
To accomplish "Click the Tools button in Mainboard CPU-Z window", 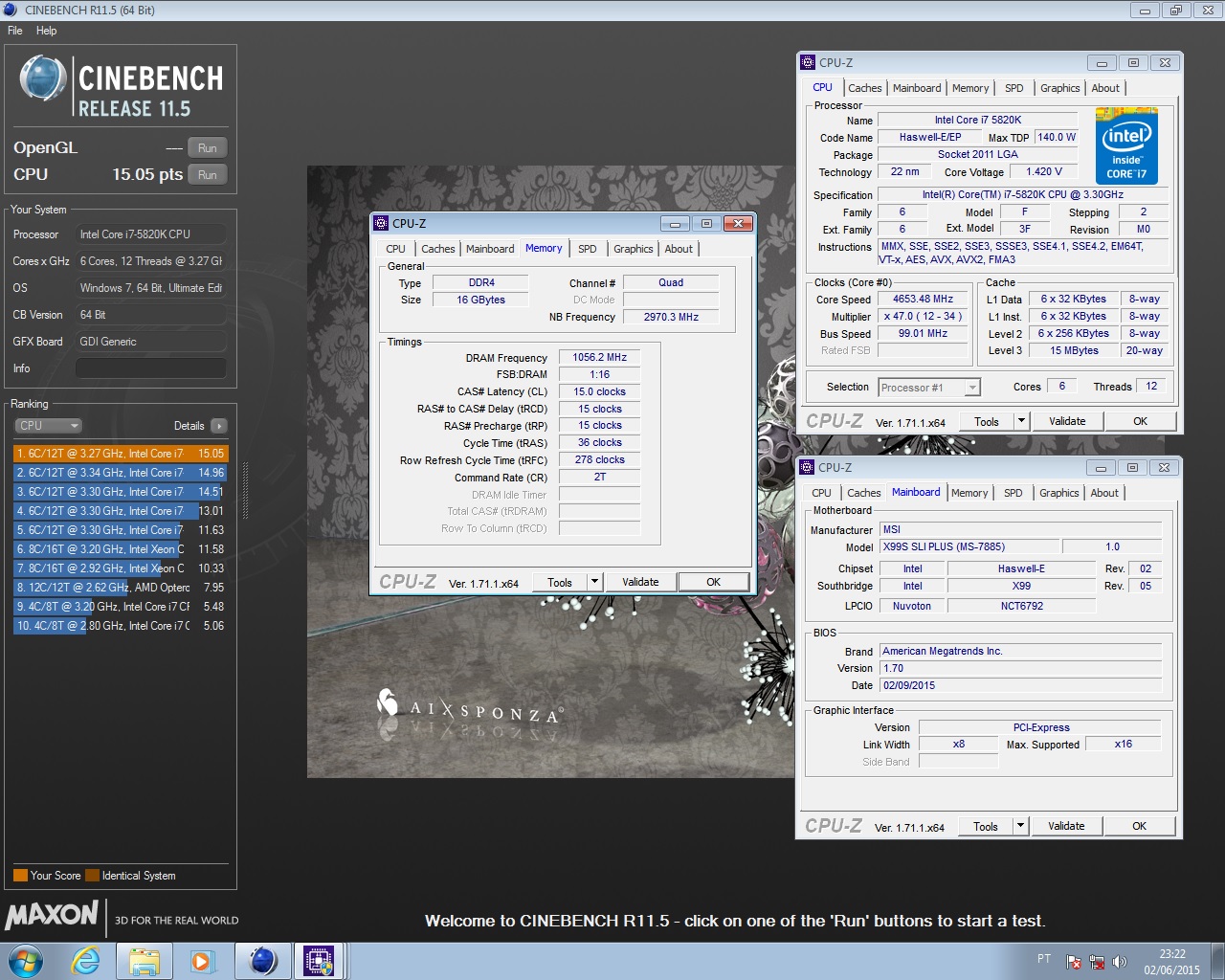I will pos(986,826).
